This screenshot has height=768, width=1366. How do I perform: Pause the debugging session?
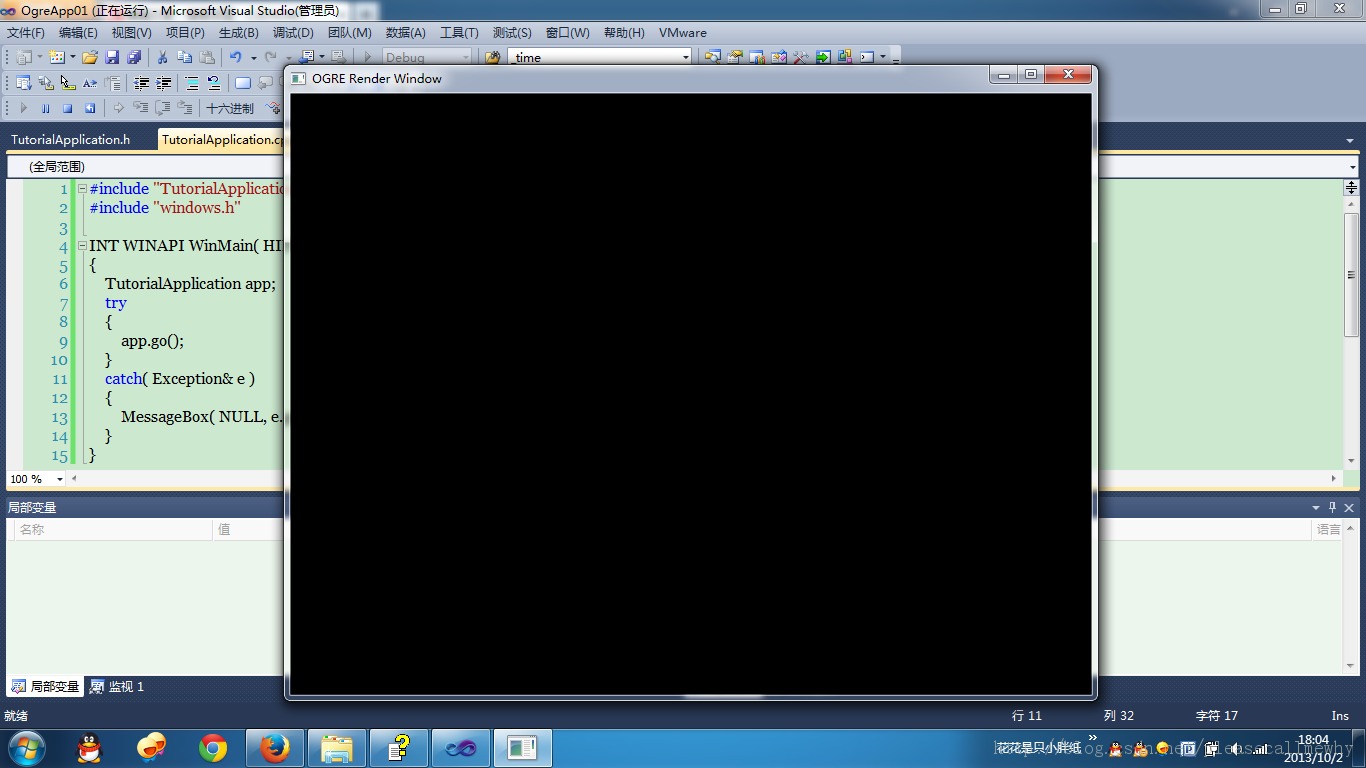pyautogui.click(x=46, y=108)
